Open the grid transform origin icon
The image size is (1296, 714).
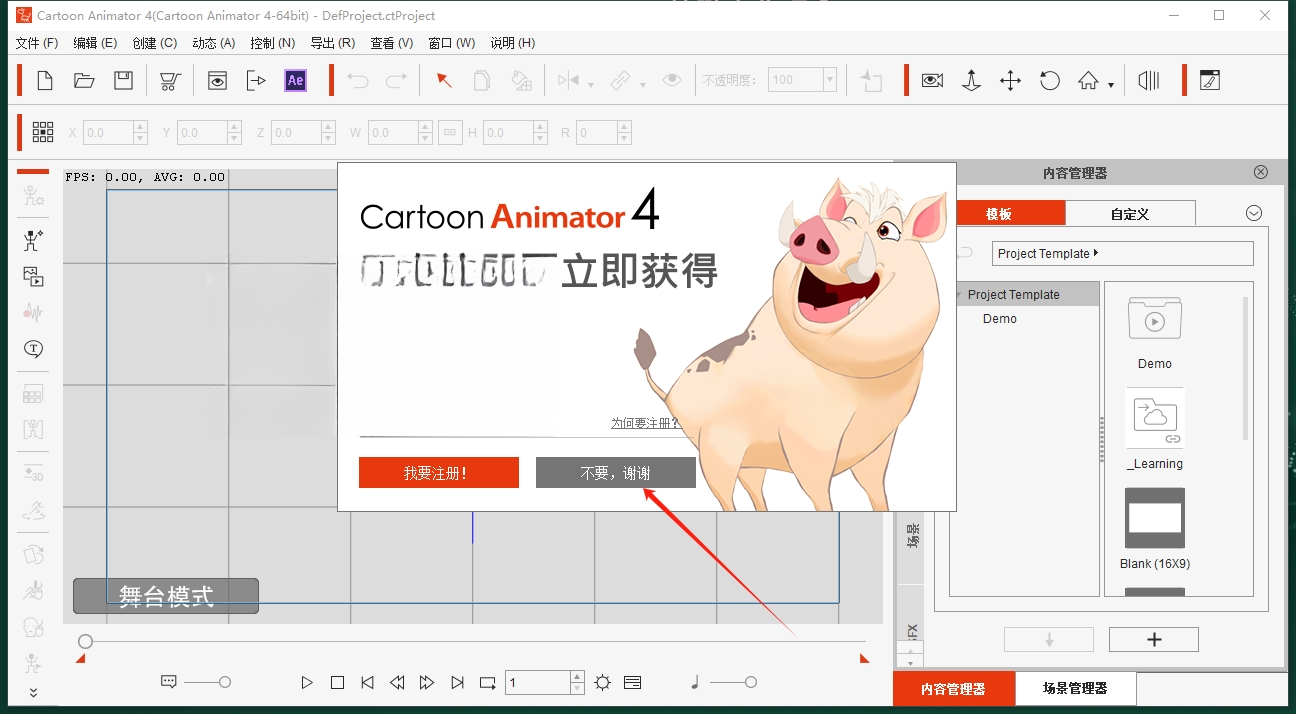coord(43,132)
